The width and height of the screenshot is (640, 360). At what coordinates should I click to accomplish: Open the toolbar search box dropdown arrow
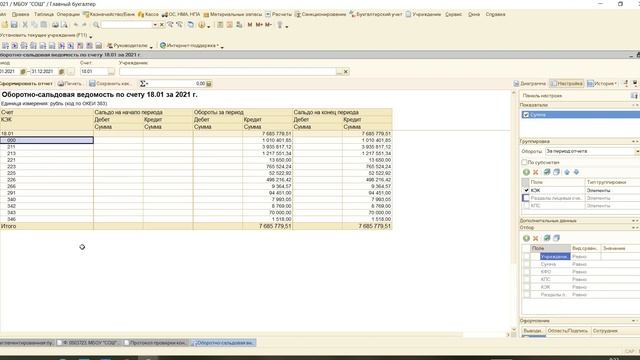pyautogui.click(x=155, y=25)
